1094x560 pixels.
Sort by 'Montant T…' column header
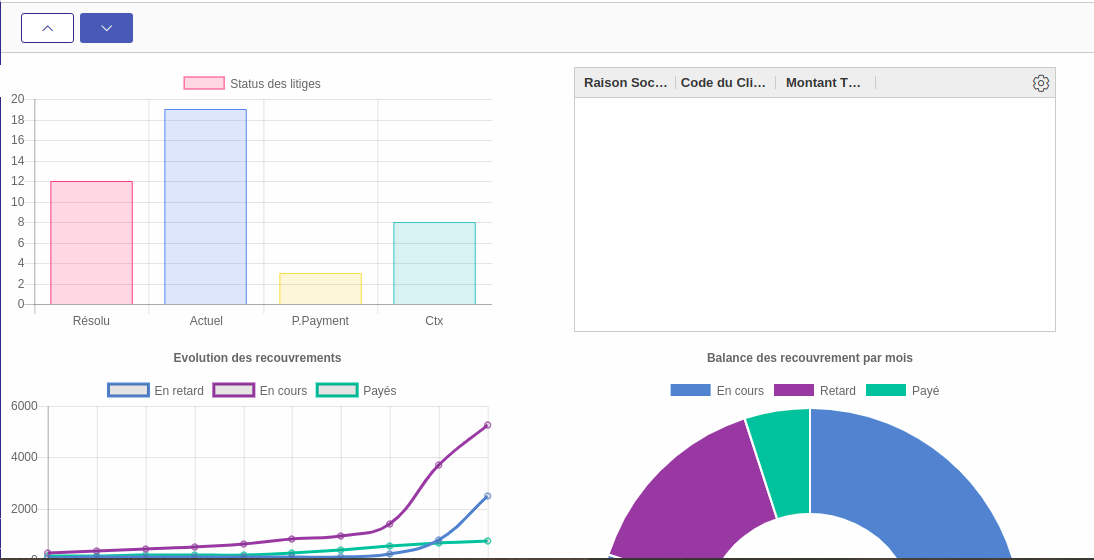823,83
